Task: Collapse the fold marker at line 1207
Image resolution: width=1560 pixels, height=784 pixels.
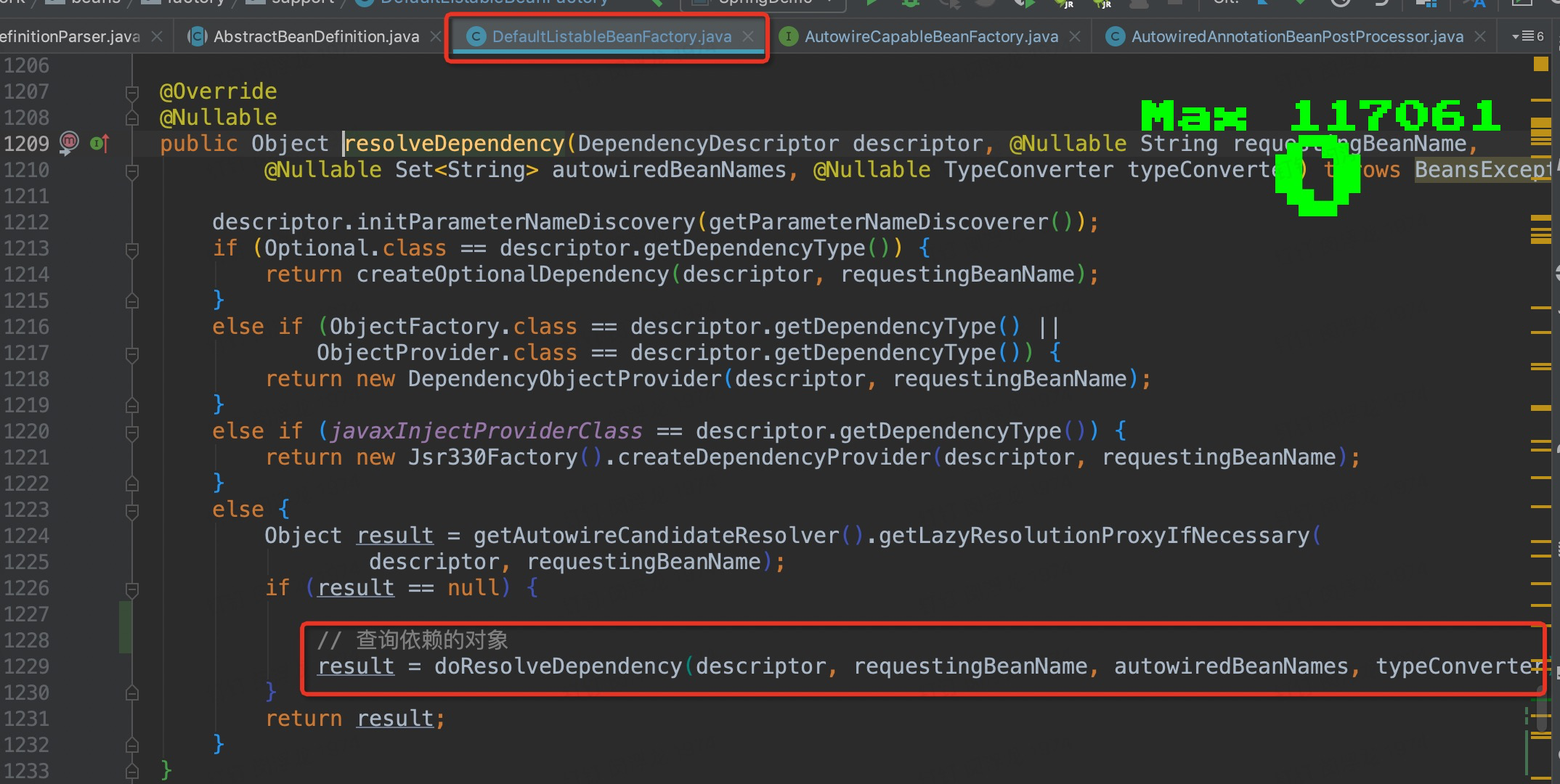Action: (x=132, y=93)
